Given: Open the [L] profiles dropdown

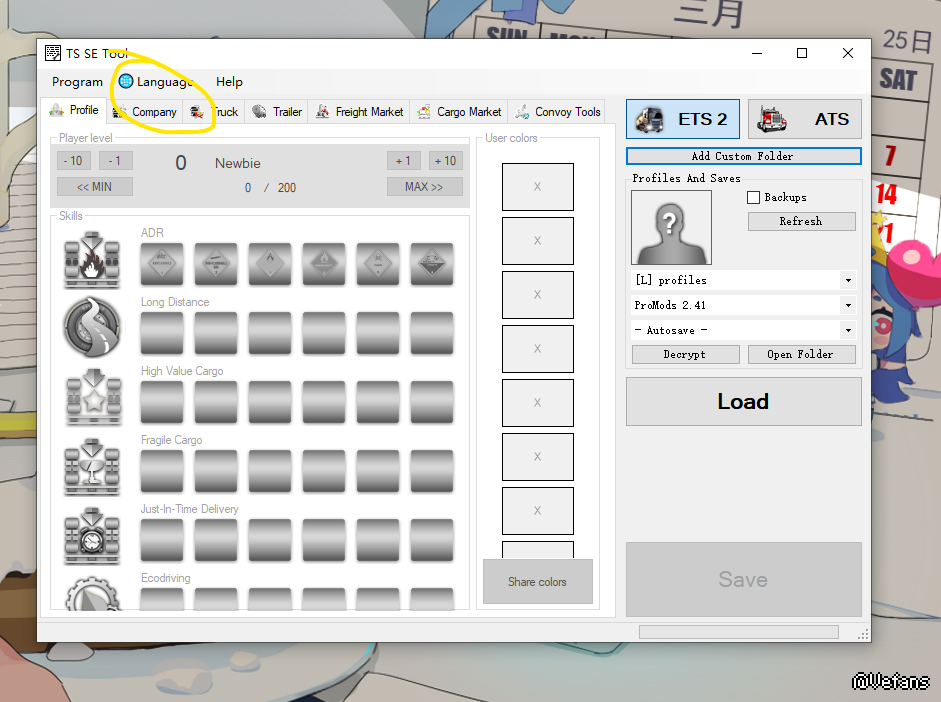Looking at the screenshot, I should (x=744, y=280).
